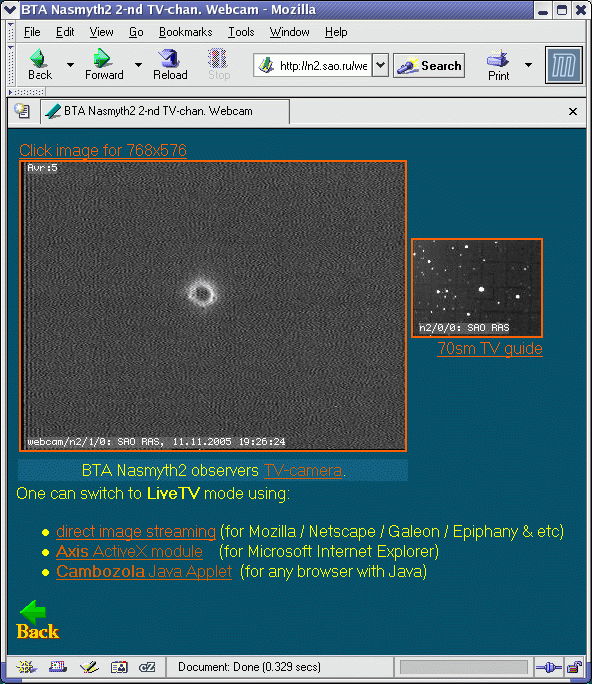Open the File menu
The image size is (592, 684).
coord(32,32)
